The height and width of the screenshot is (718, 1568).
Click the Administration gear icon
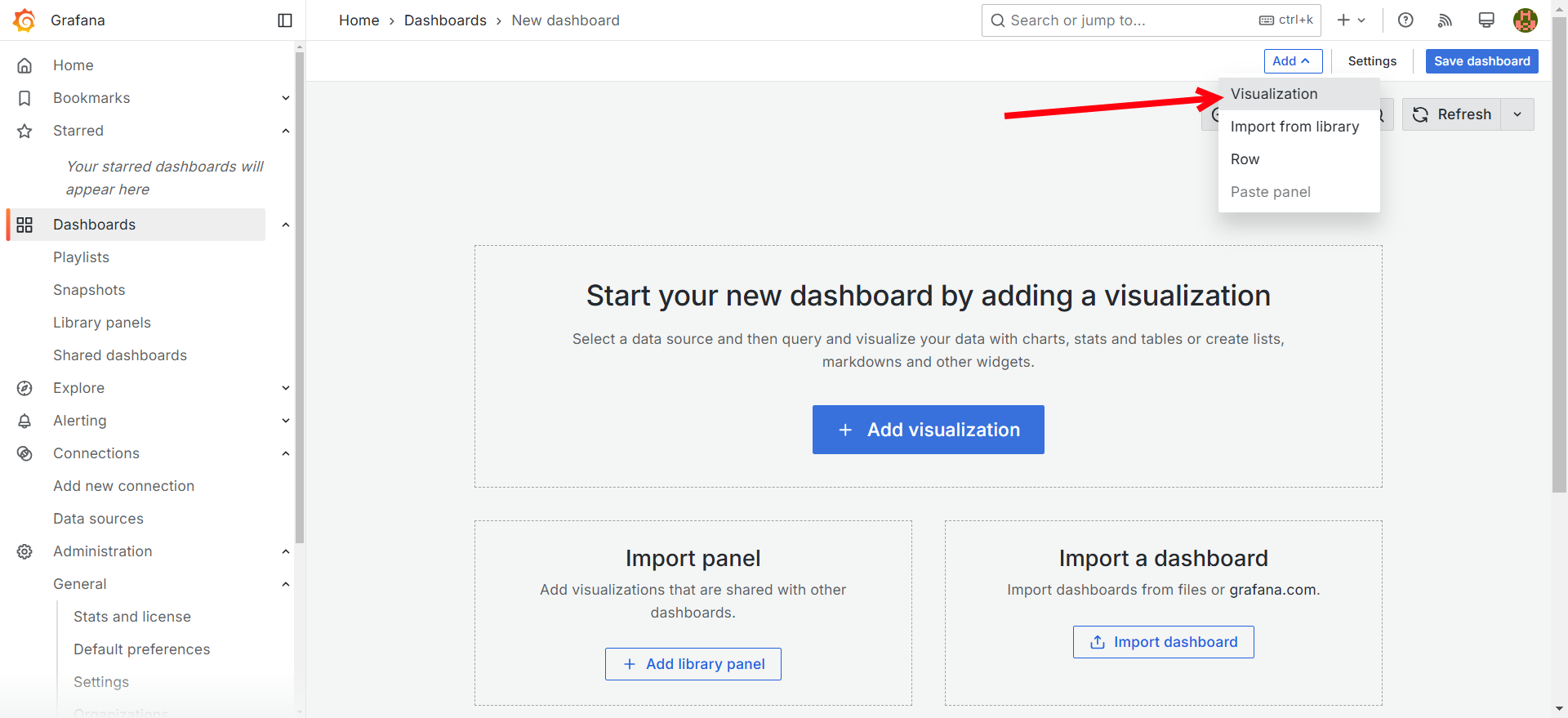click(x=24, y=551)
